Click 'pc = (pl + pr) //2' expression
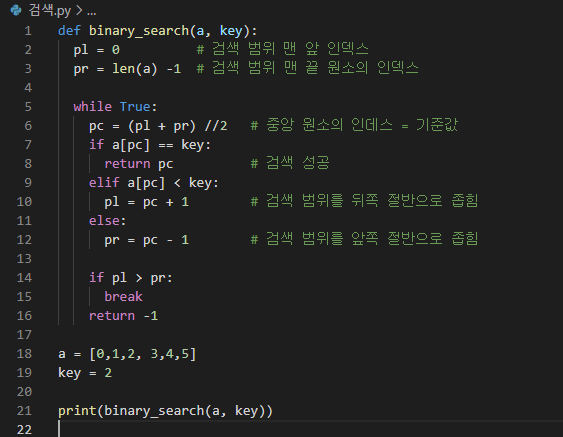The height and width of the screenshot is (437, 563). click(x=158, y=126)
